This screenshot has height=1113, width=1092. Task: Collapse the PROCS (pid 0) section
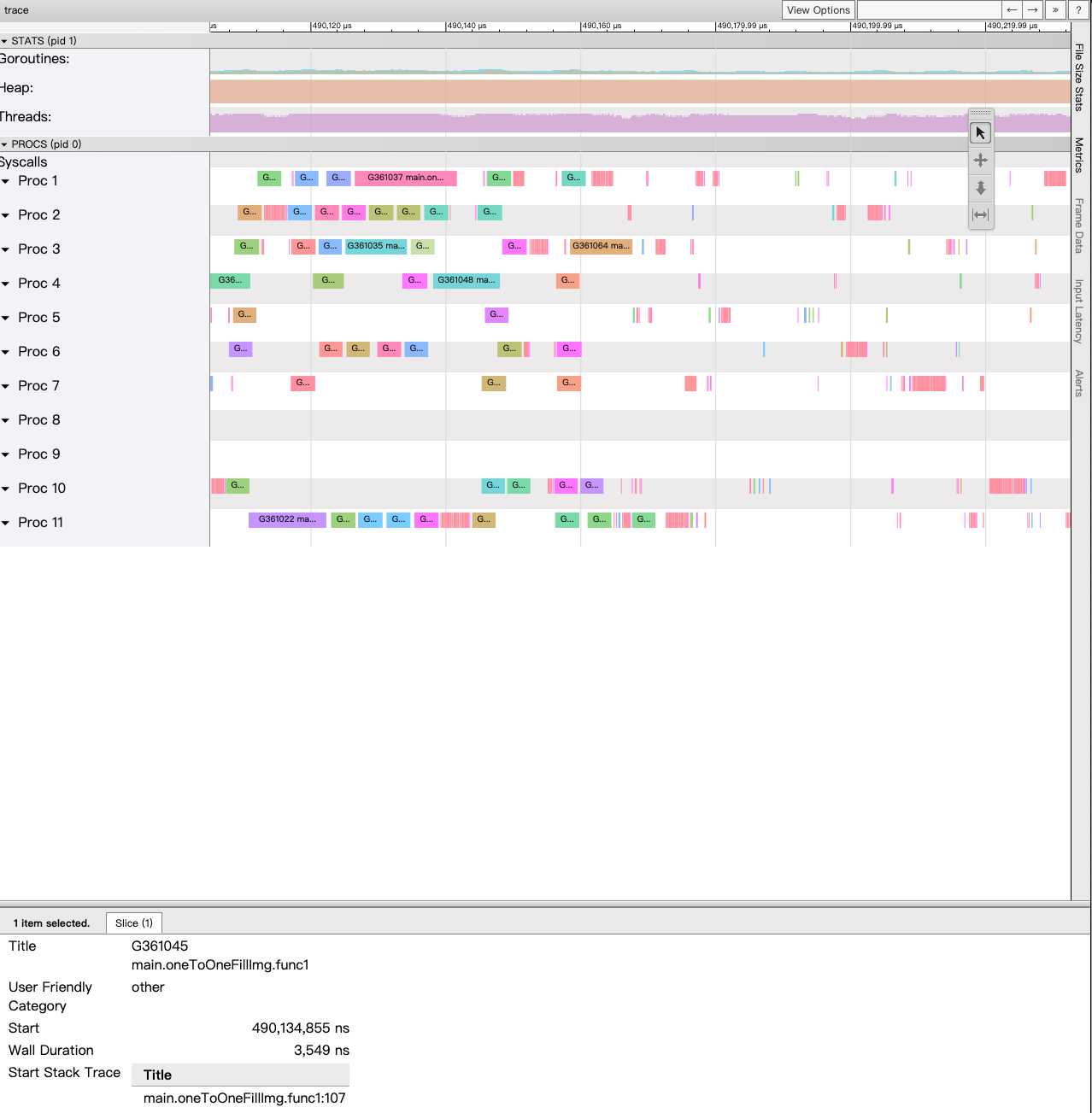(x=4, y=144)
